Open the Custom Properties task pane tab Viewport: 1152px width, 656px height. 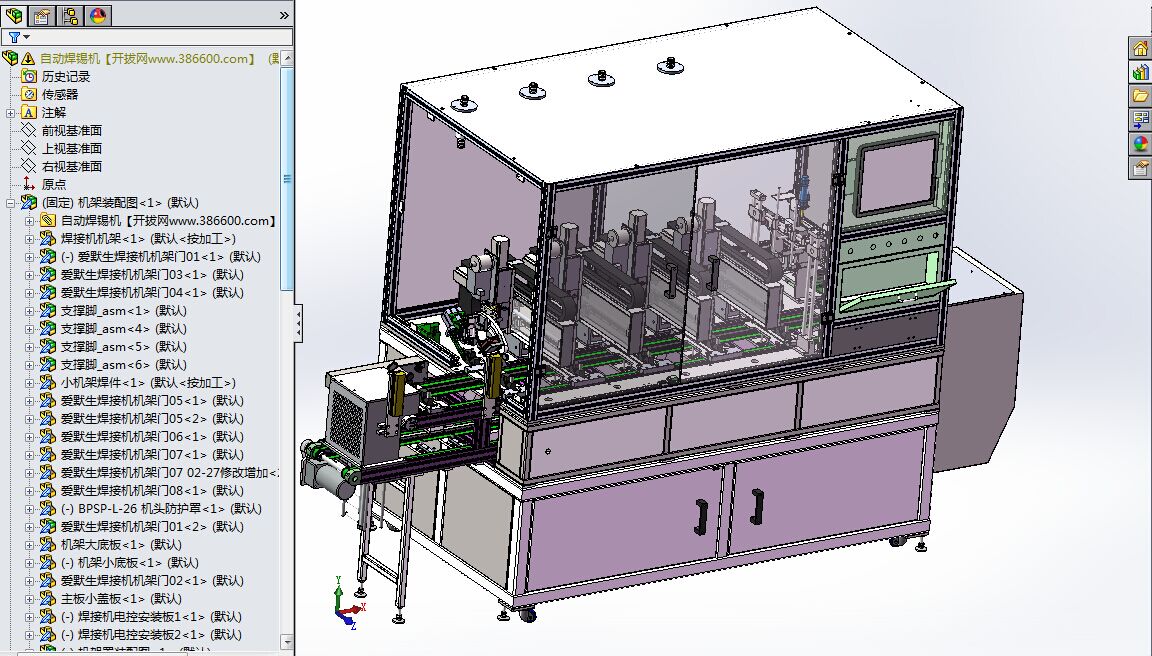1140,167
